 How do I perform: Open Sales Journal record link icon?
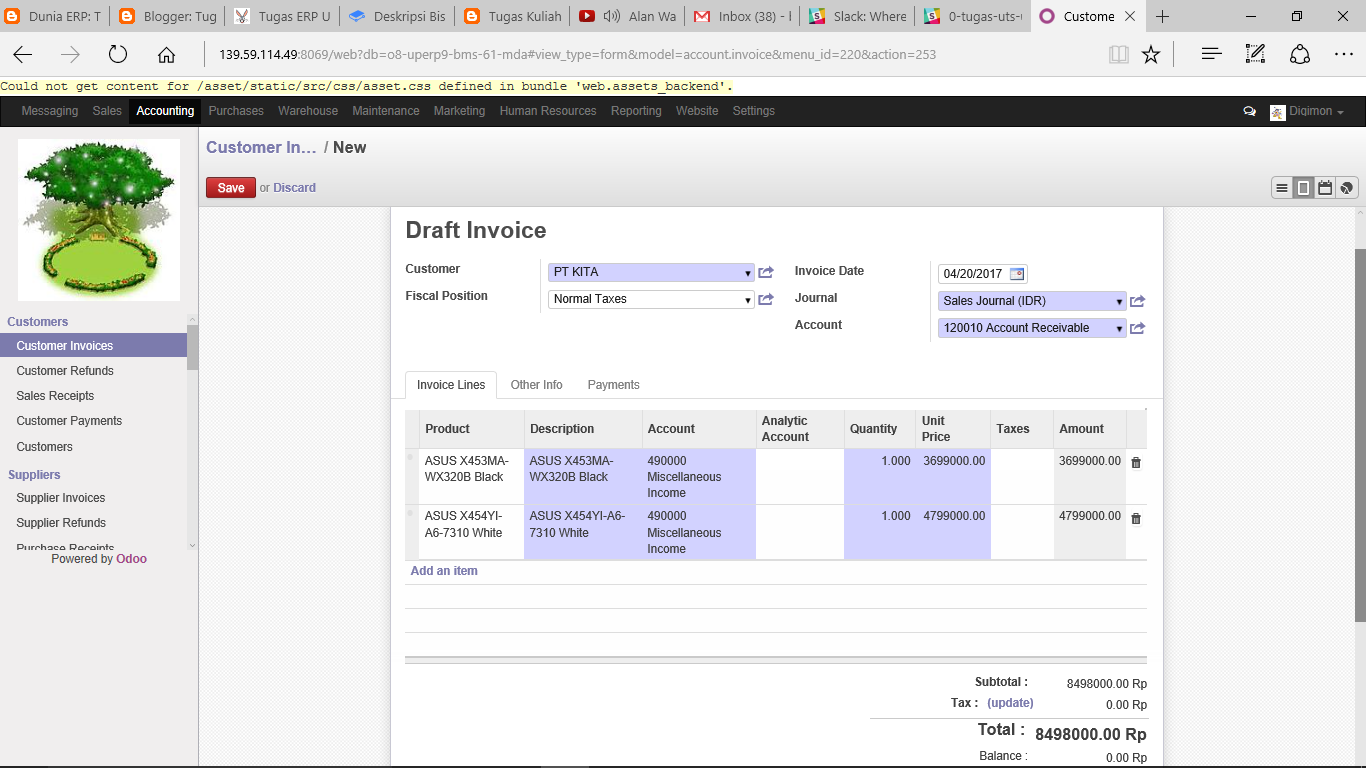(1137, 301)
